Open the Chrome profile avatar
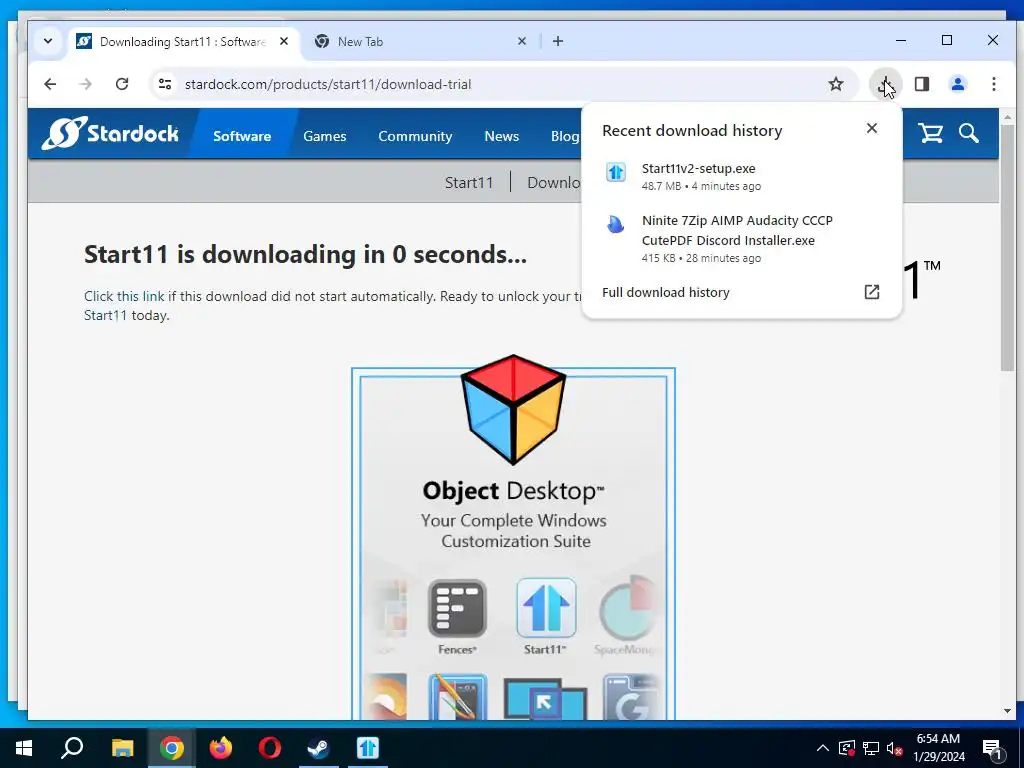The height and width of the screenshot is (768, 1024). (957, 84)
